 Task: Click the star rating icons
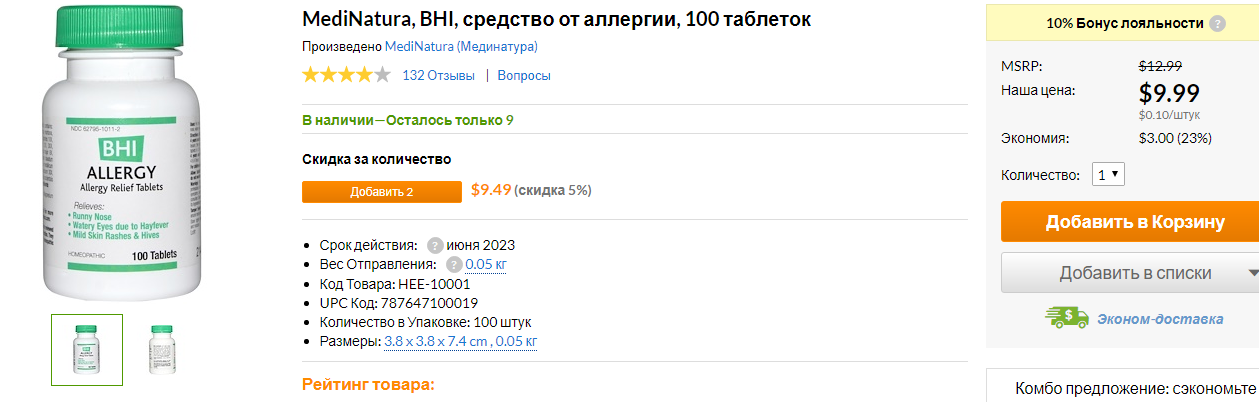346,74
